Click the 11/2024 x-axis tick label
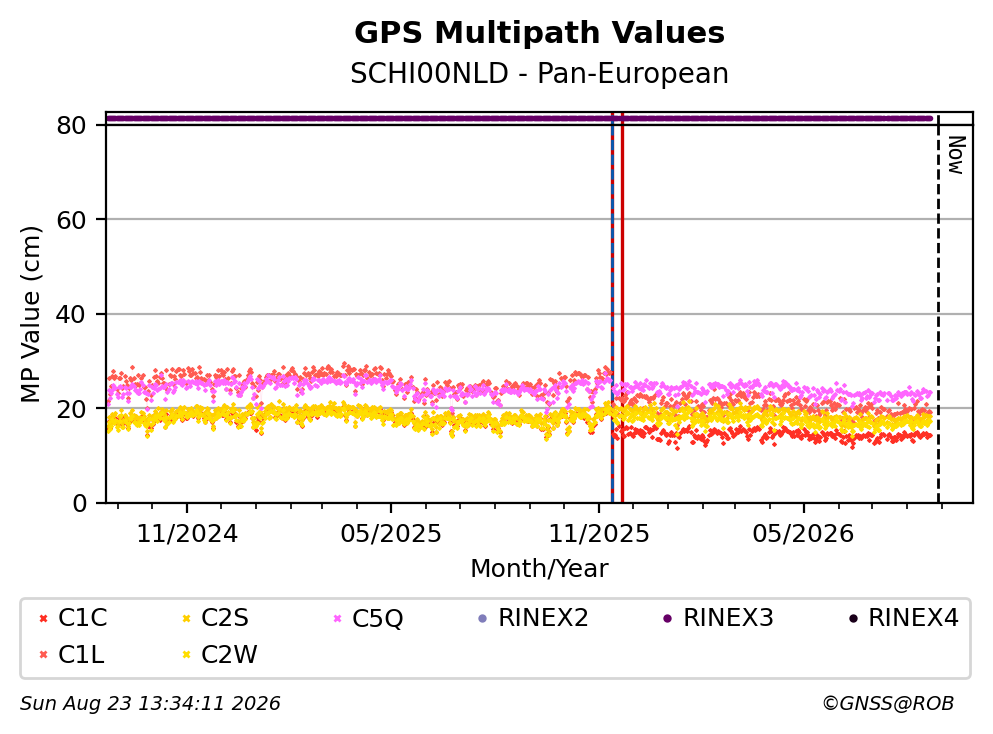 click(187, 534)
